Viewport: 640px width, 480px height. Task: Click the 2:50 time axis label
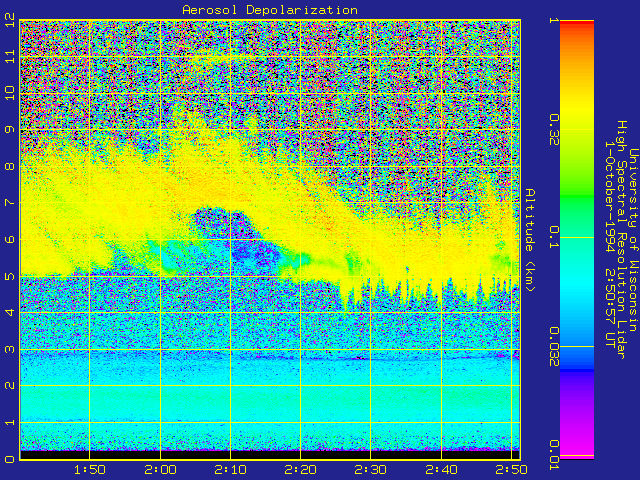[511, 470]
